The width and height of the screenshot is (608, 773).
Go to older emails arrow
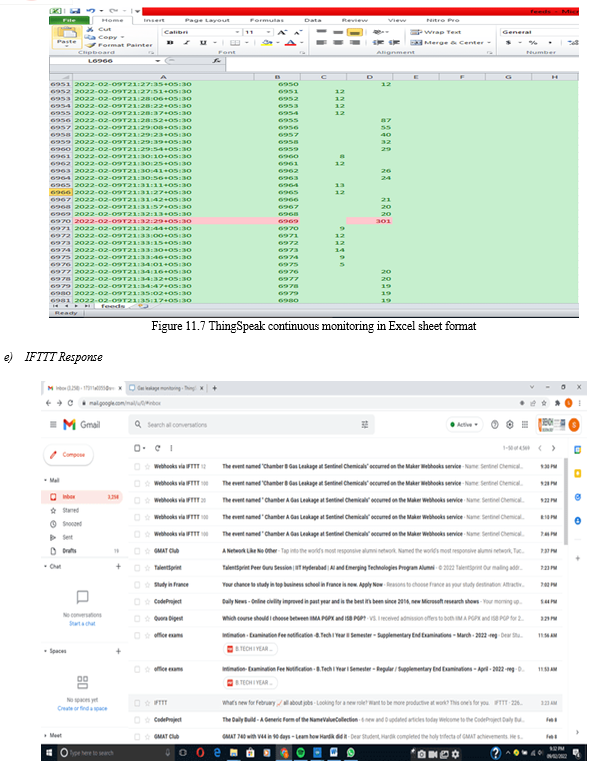[x=553, y=448]
